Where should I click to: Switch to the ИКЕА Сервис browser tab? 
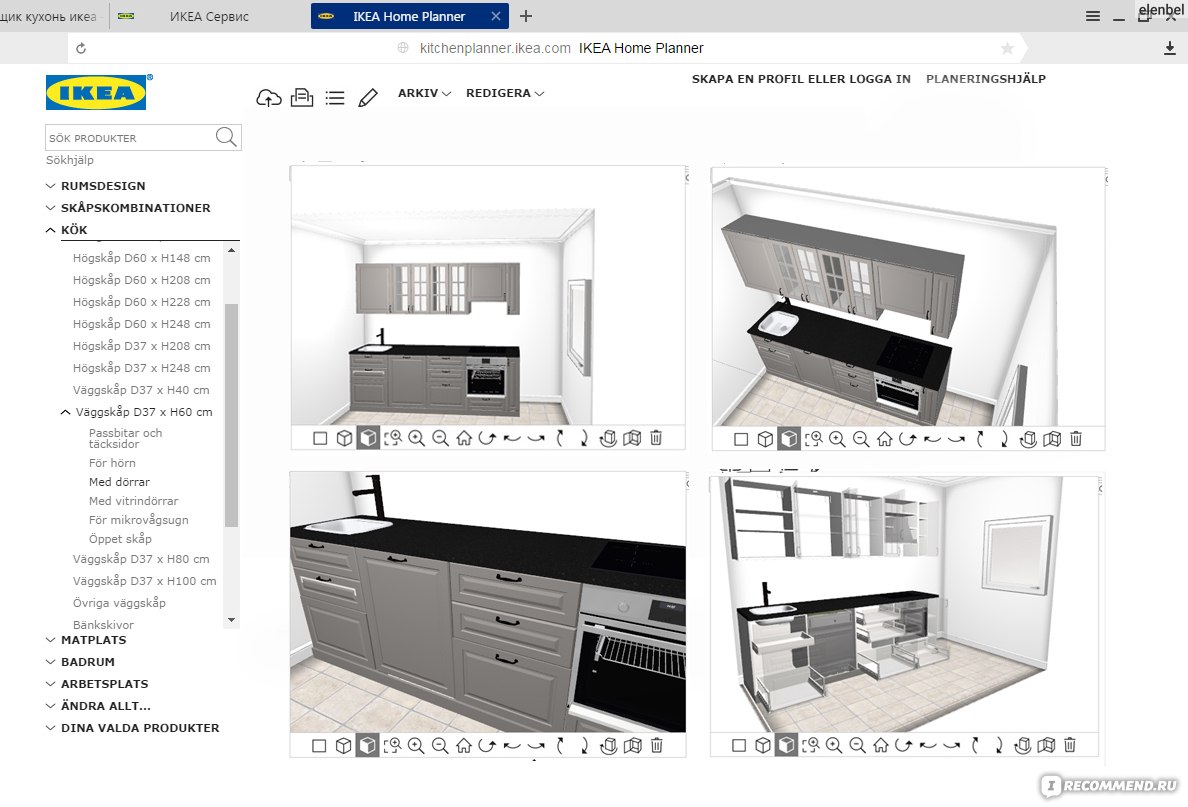click(x=209, y=16)
